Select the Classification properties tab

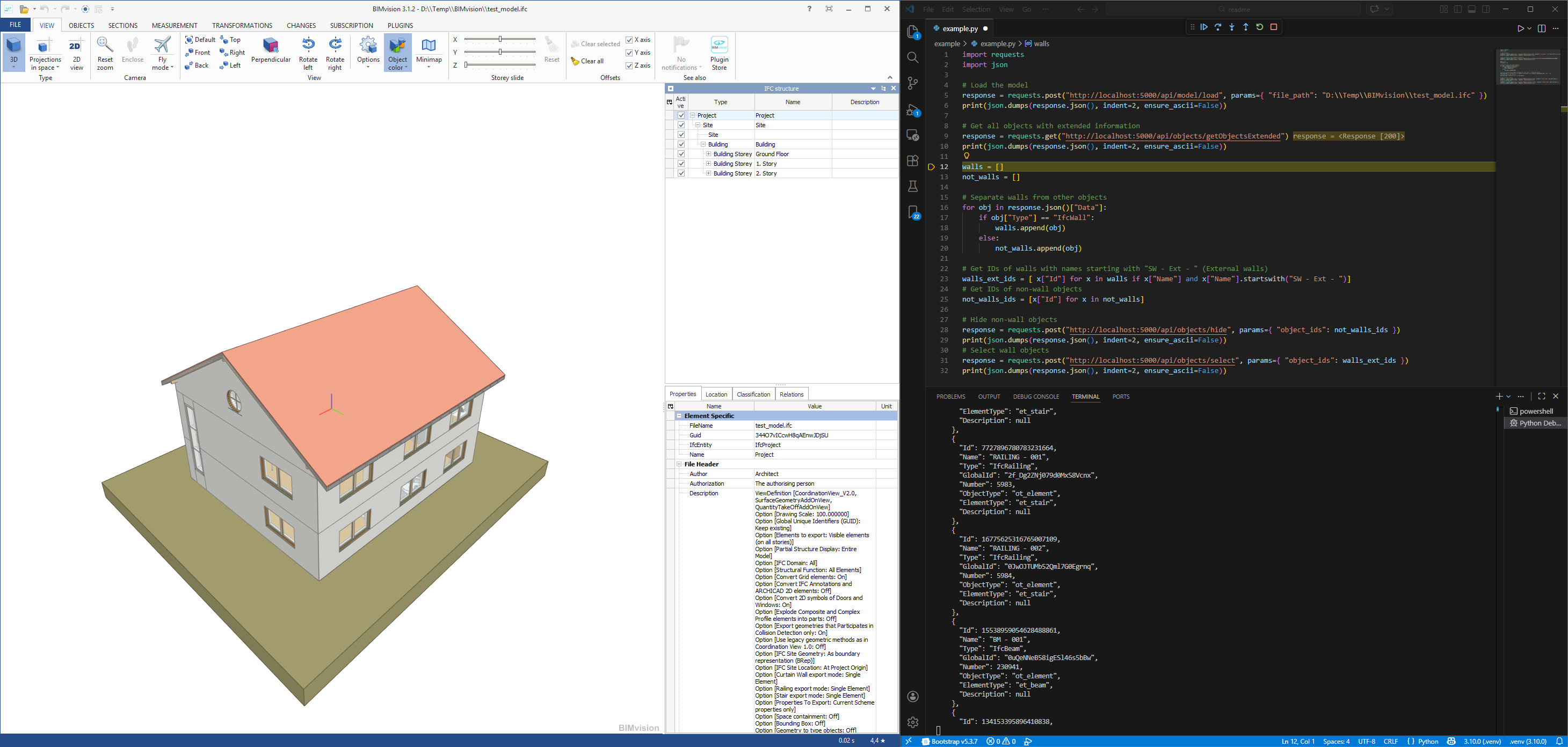click(753, 394)
